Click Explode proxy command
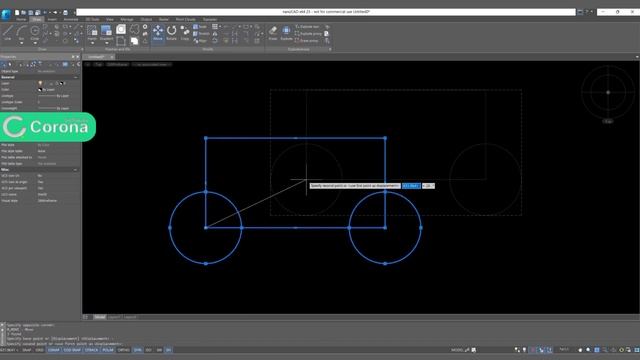This screenshot has height=360, width=640. pyautogui.click(x=308, y=33)
